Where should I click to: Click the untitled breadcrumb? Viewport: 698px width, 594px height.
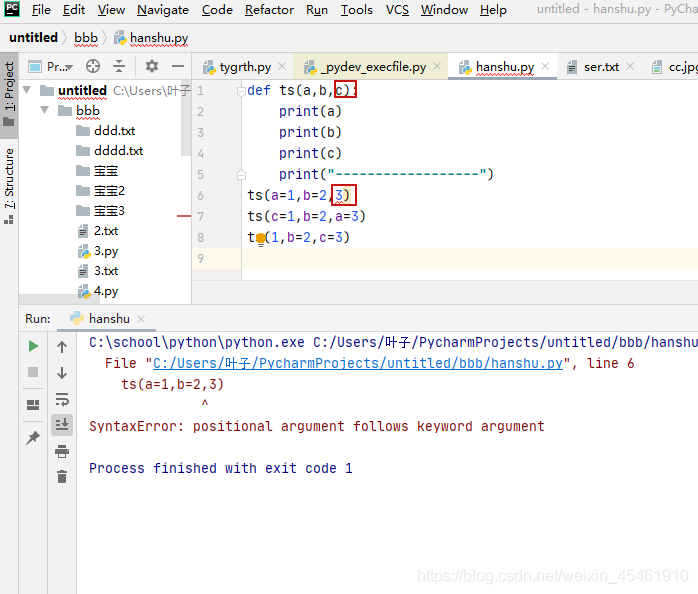33,37
